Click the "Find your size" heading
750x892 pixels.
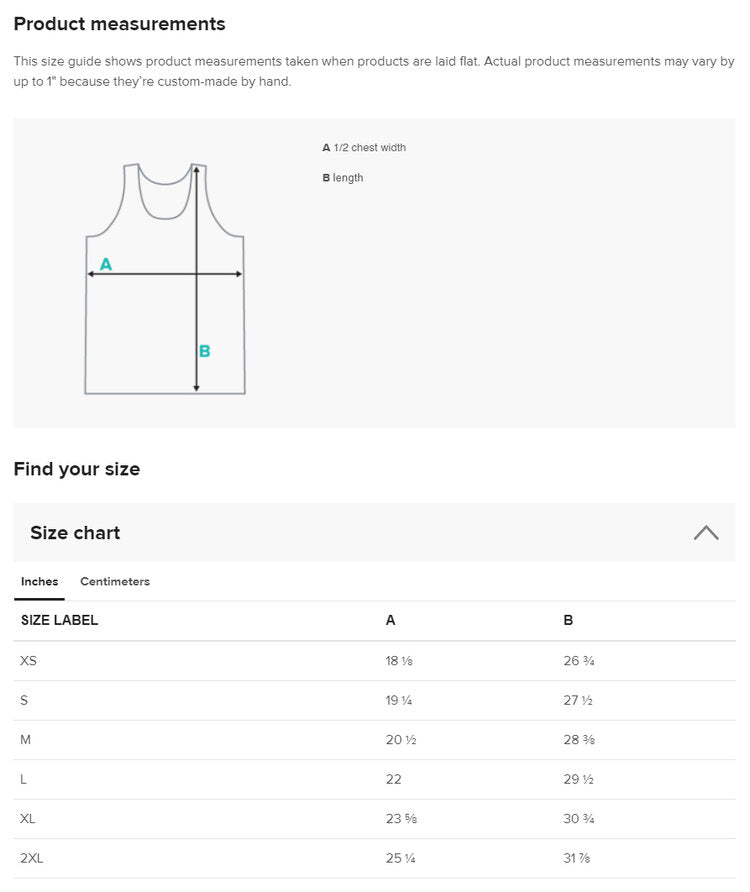(77, 469)
